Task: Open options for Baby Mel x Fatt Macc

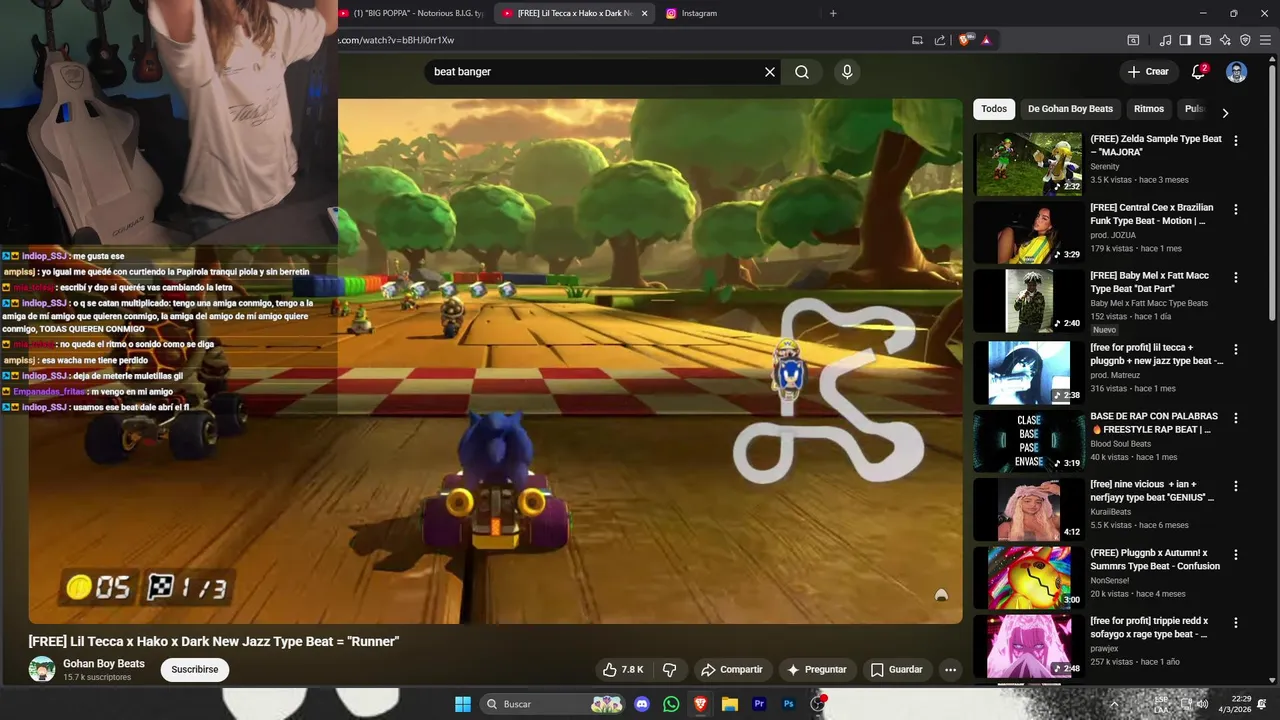Action: click(1236, 278)
